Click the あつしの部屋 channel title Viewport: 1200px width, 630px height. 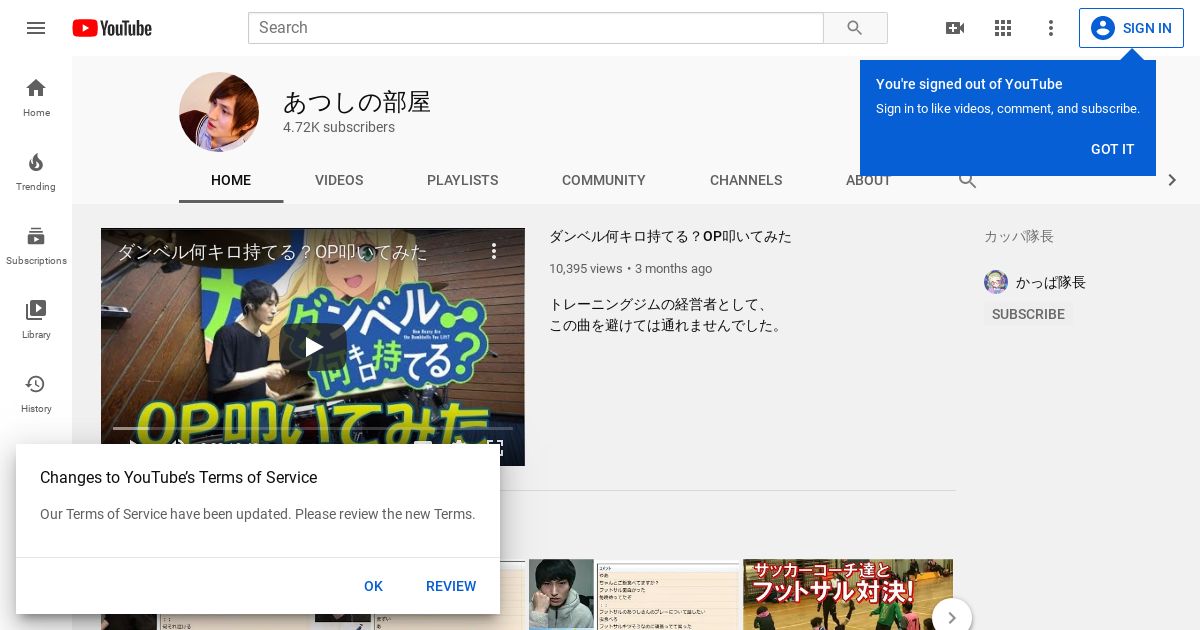pos(357,102)
